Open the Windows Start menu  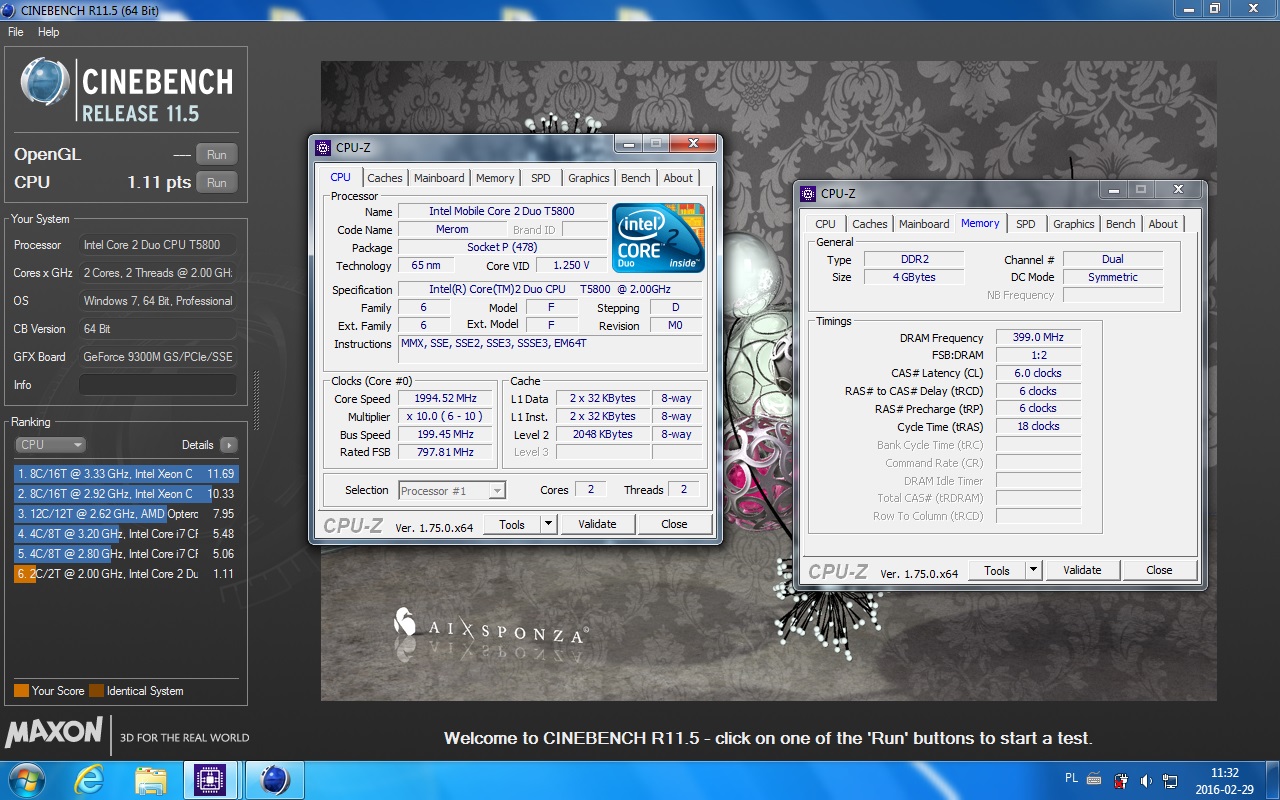click(25, 779)
